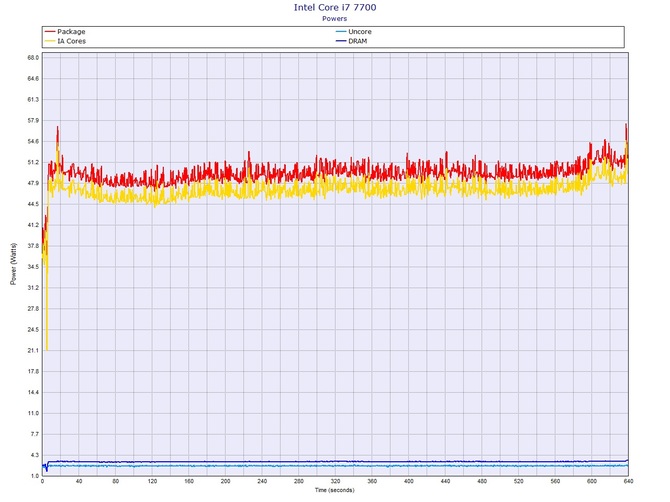Click the Intel Core i7 7700 title
Viewport: 670px width, 502px height.
tap(335, 7)
